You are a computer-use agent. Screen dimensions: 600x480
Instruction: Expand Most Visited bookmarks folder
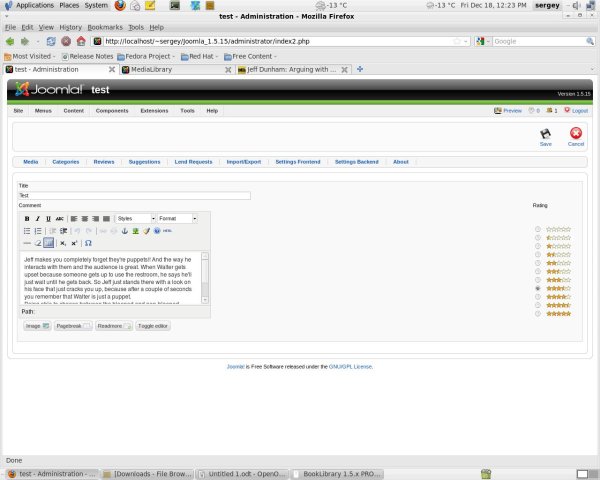30,57
